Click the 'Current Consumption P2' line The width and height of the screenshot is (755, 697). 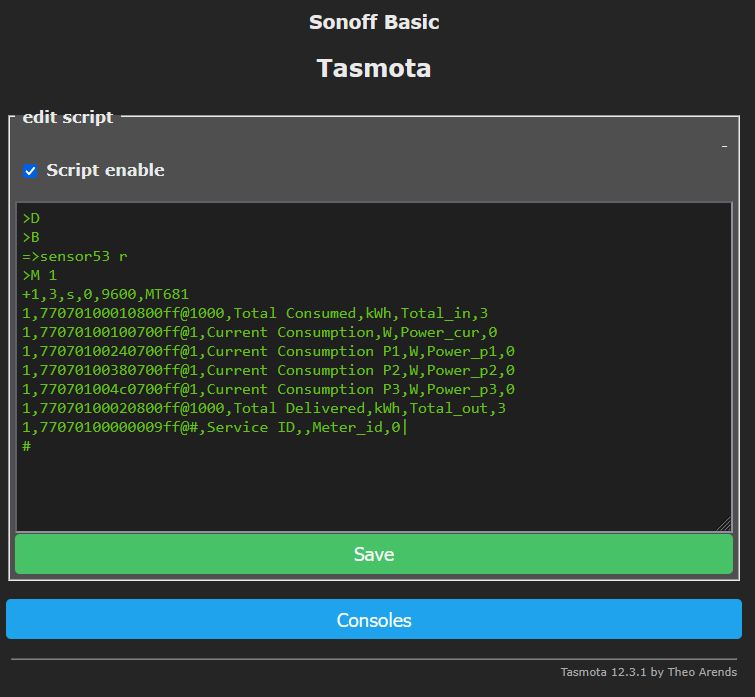click(x=268, y=370)
